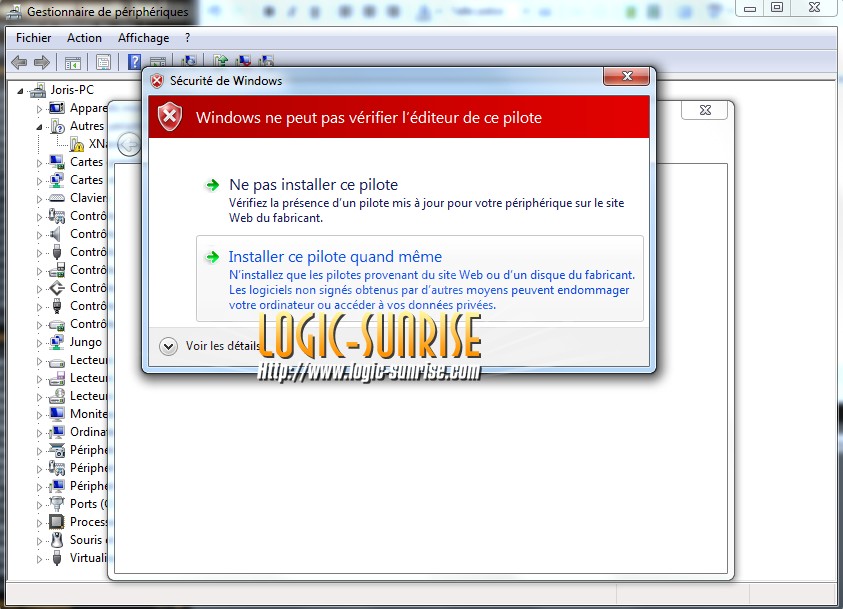Click the Joris-PC computer icon
Viewport: 843px width, 609px height.
coord(38,90)
